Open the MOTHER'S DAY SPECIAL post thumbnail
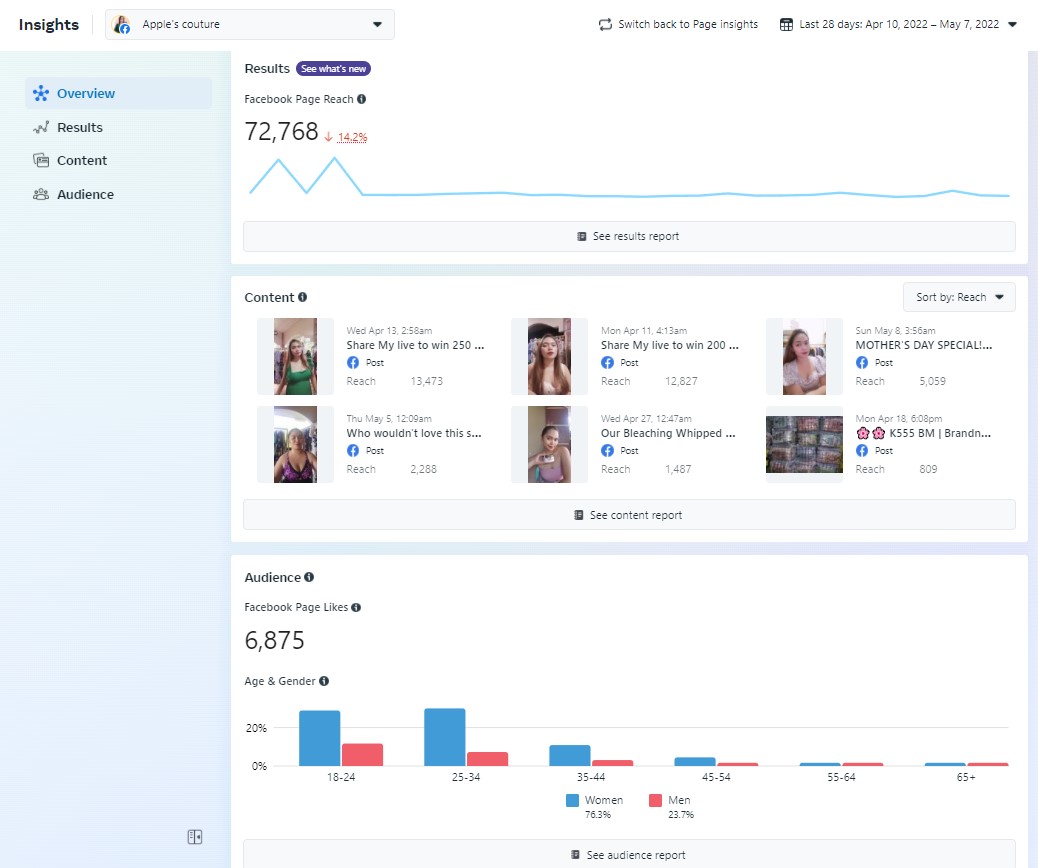 click(x=804, y=356)
